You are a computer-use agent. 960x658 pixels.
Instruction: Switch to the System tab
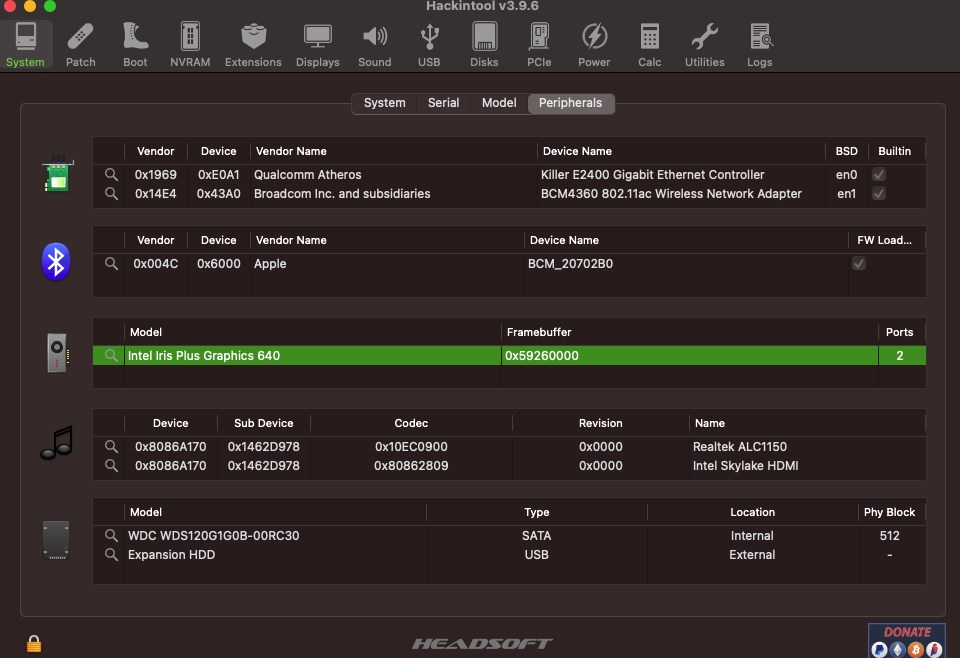coord(384,103)
